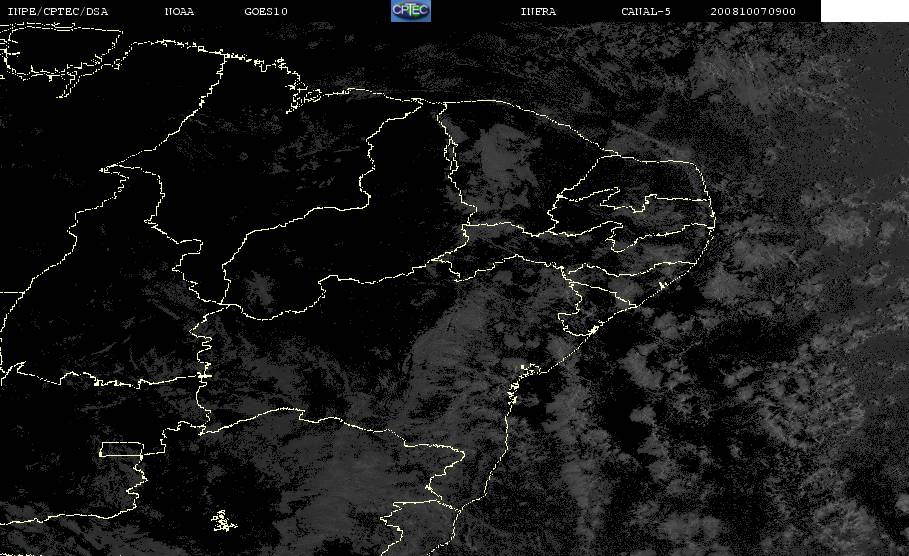The width and height of the screenshot is (909, 556).
Task: Click the GOES10 satellite label
Action: (x=266, y=11)
